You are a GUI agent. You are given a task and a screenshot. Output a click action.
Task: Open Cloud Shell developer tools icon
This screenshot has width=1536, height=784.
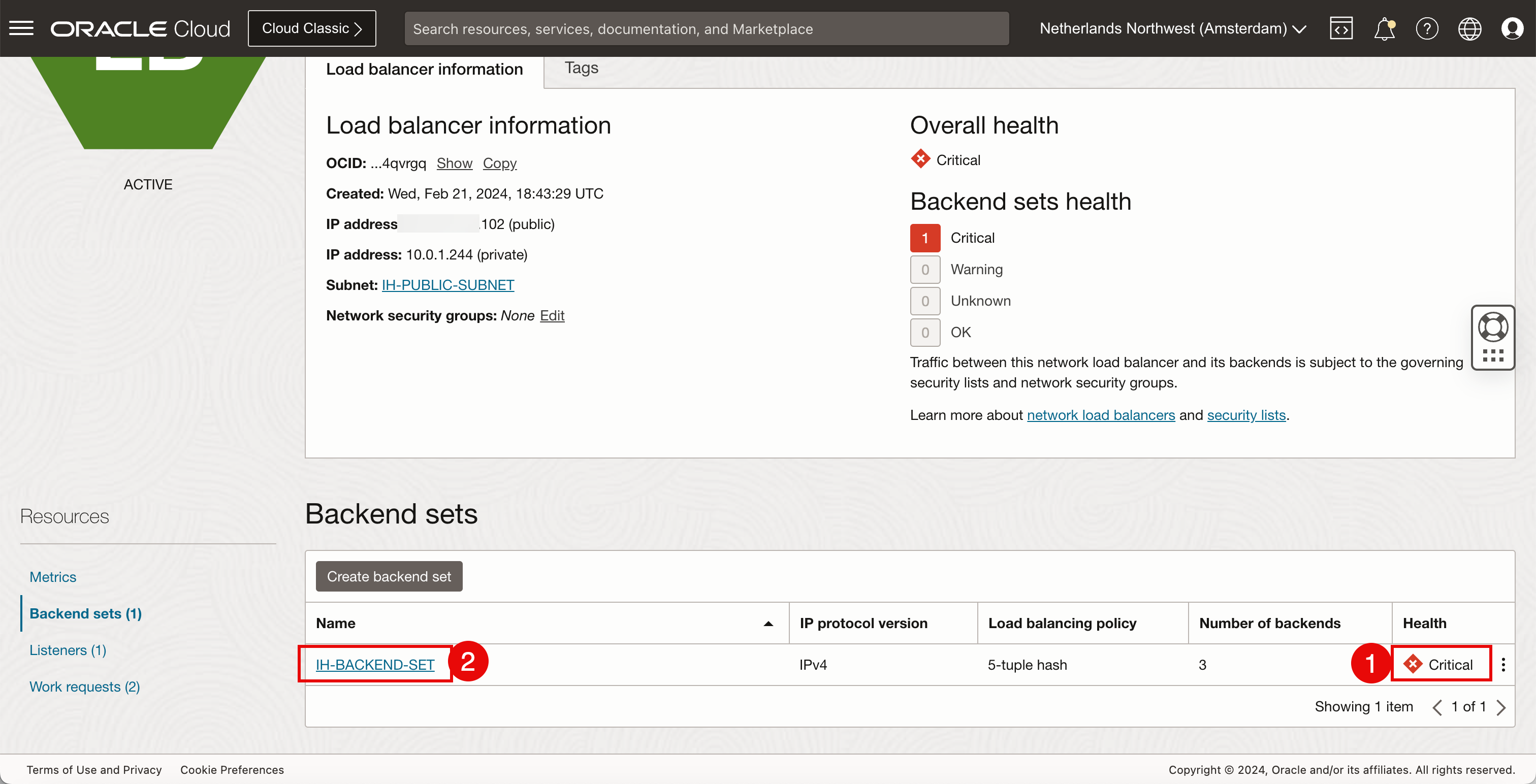coord(1341,28)
